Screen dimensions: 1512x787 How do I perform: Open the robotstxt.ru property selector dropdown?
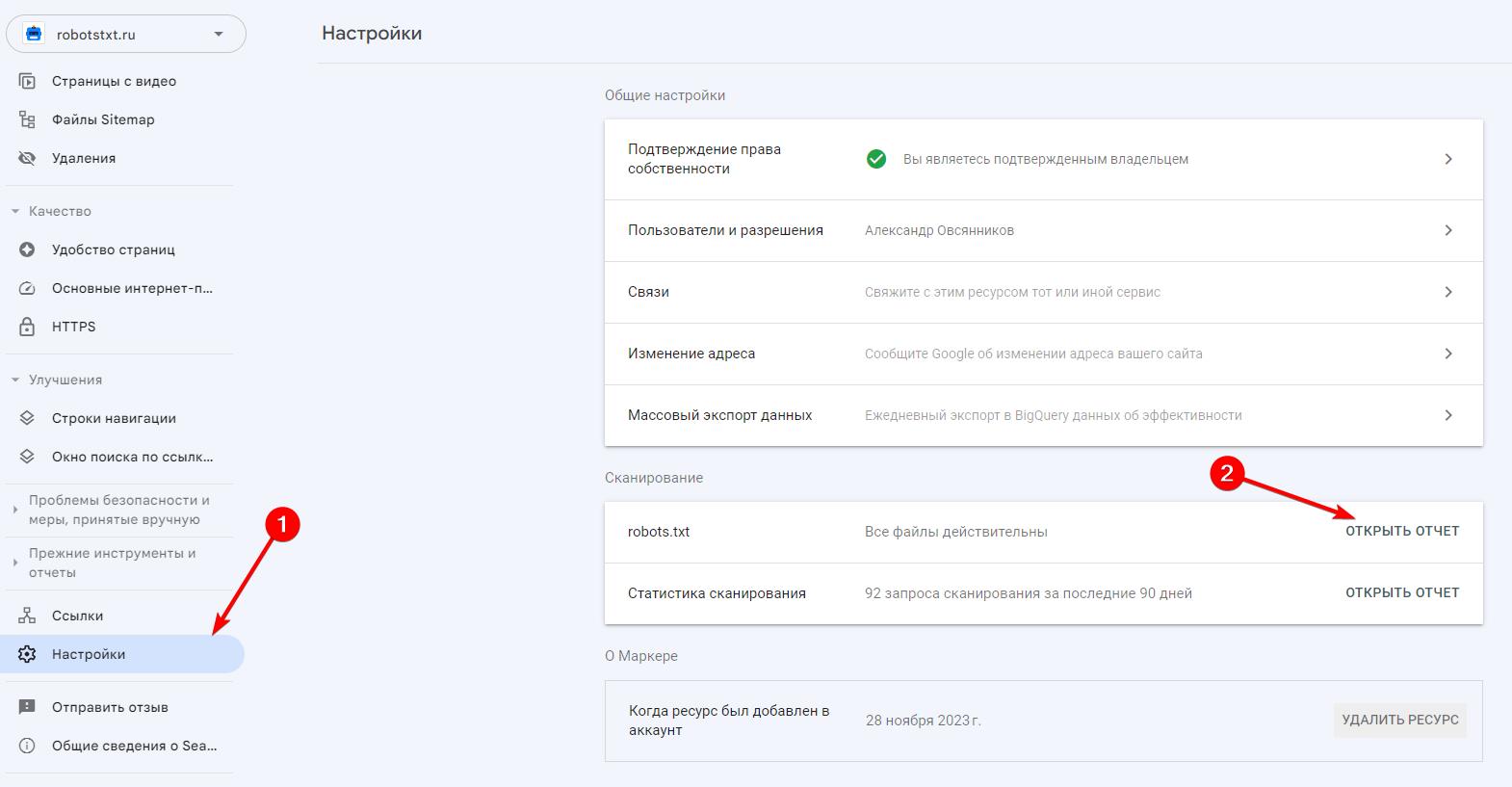[x=126, y=34]
